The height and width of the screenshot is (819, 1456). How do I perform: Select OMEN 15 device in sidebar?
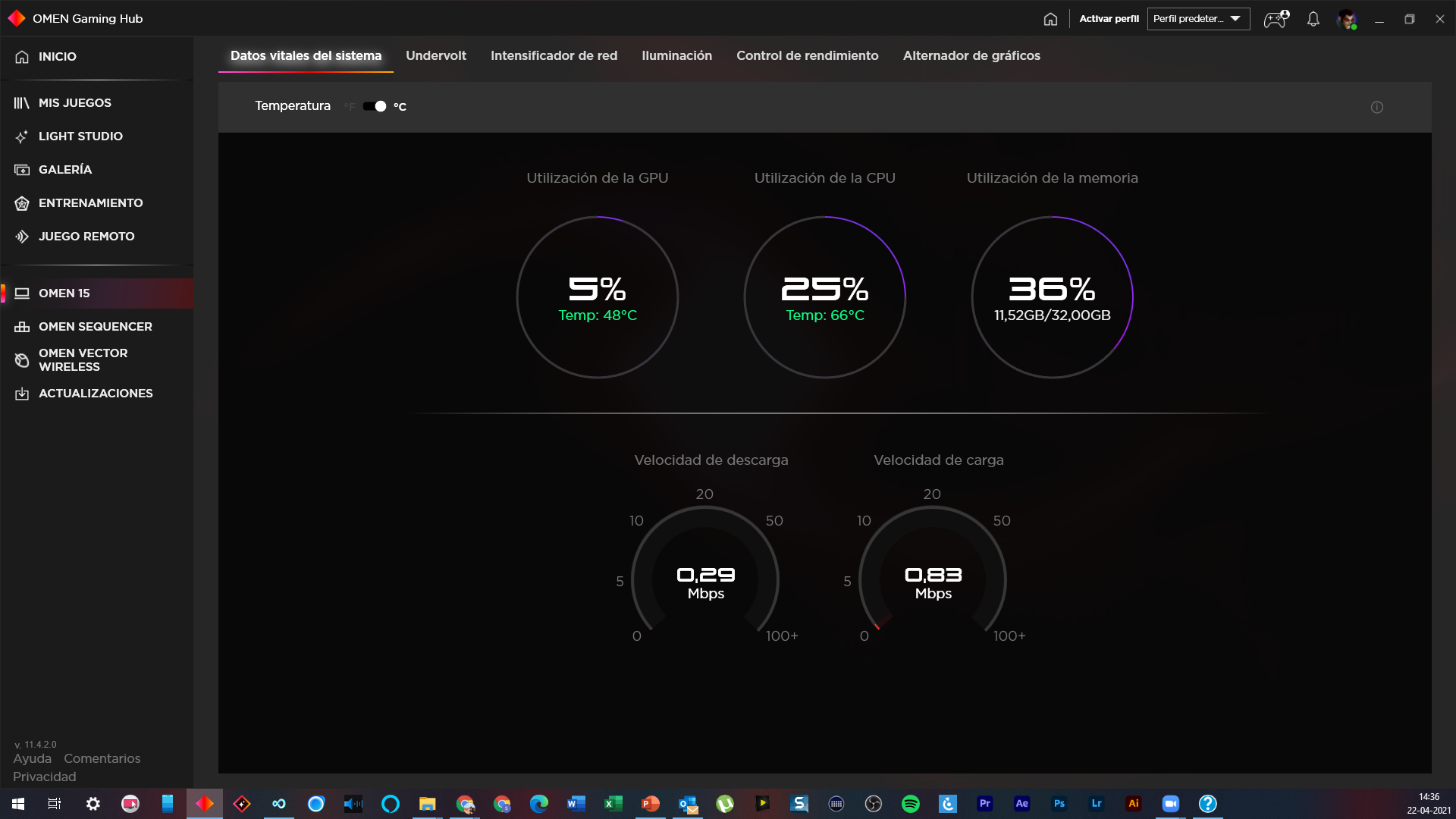pyautogui.click(x=97, y=293)
